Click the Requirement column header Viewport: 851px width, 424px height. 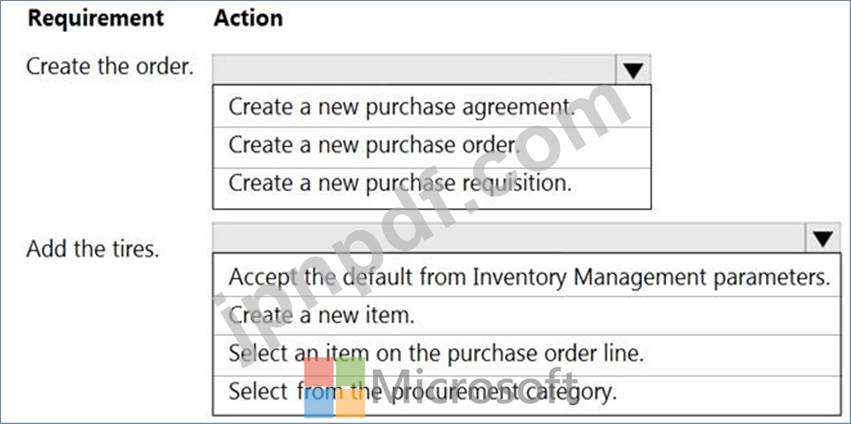(x=95, y=18)
